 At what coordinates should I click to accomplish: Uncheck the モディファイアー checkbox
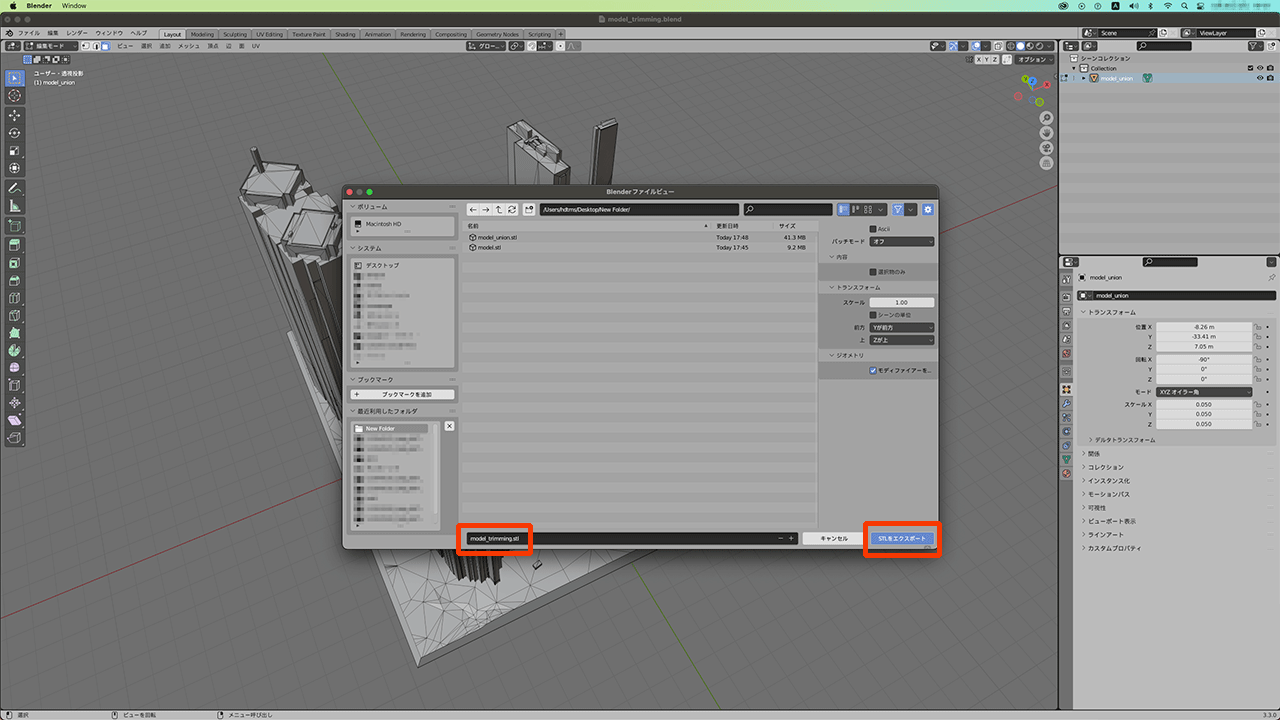[x=873, y=370]
